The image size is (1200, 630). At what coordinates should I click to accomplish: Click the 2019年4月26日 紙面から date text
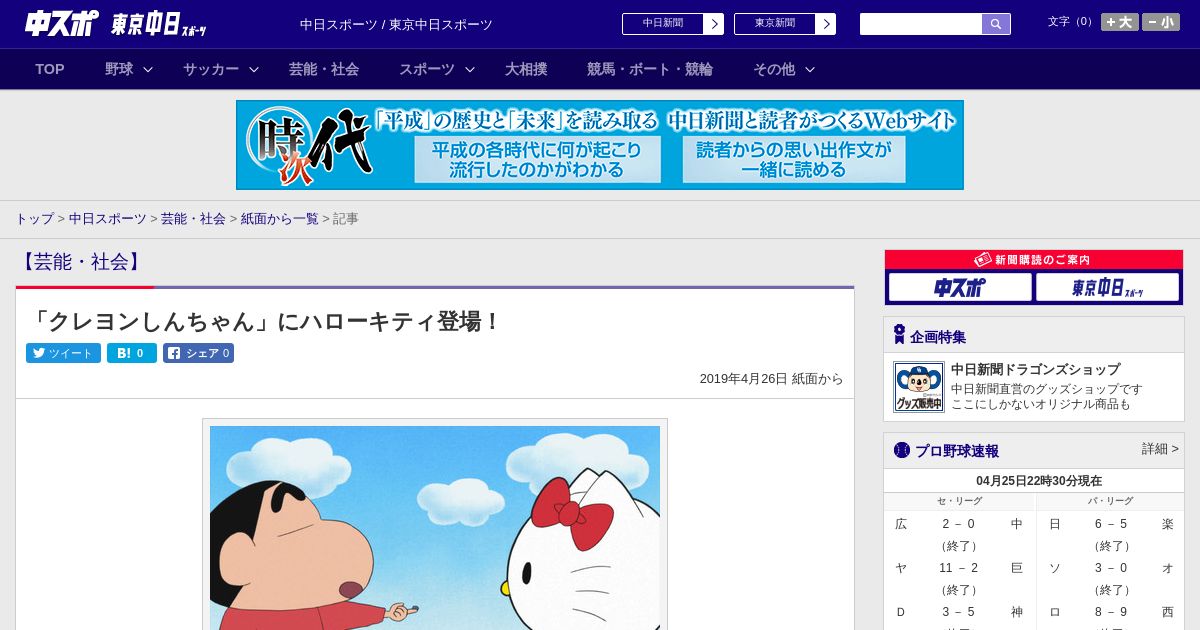(x=771, y=379)
